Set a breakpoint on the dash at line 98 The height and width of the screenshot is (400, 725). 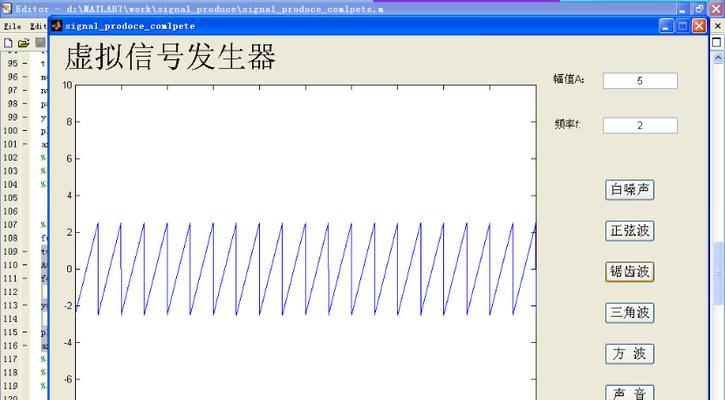point(25,104)
